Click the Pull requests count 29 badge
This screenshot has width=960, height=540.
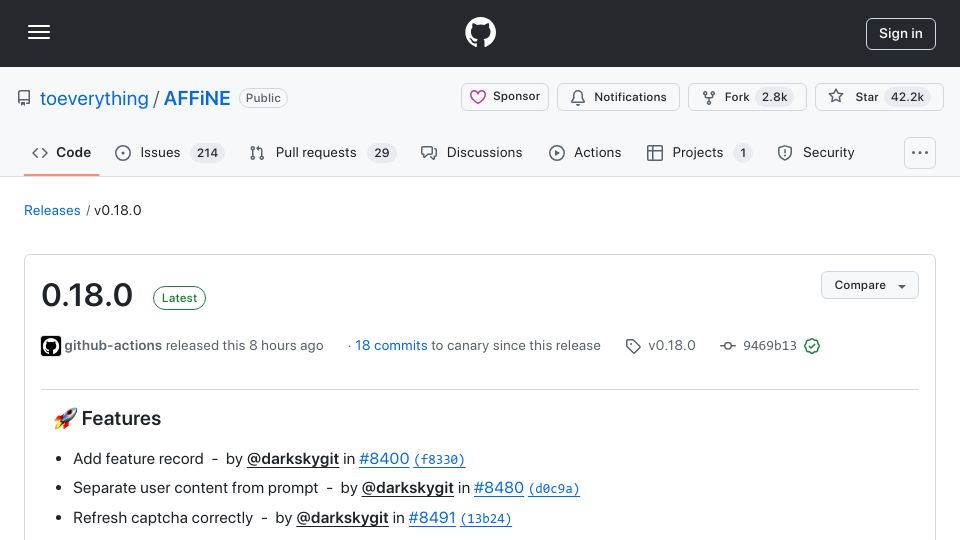[382, 153]
